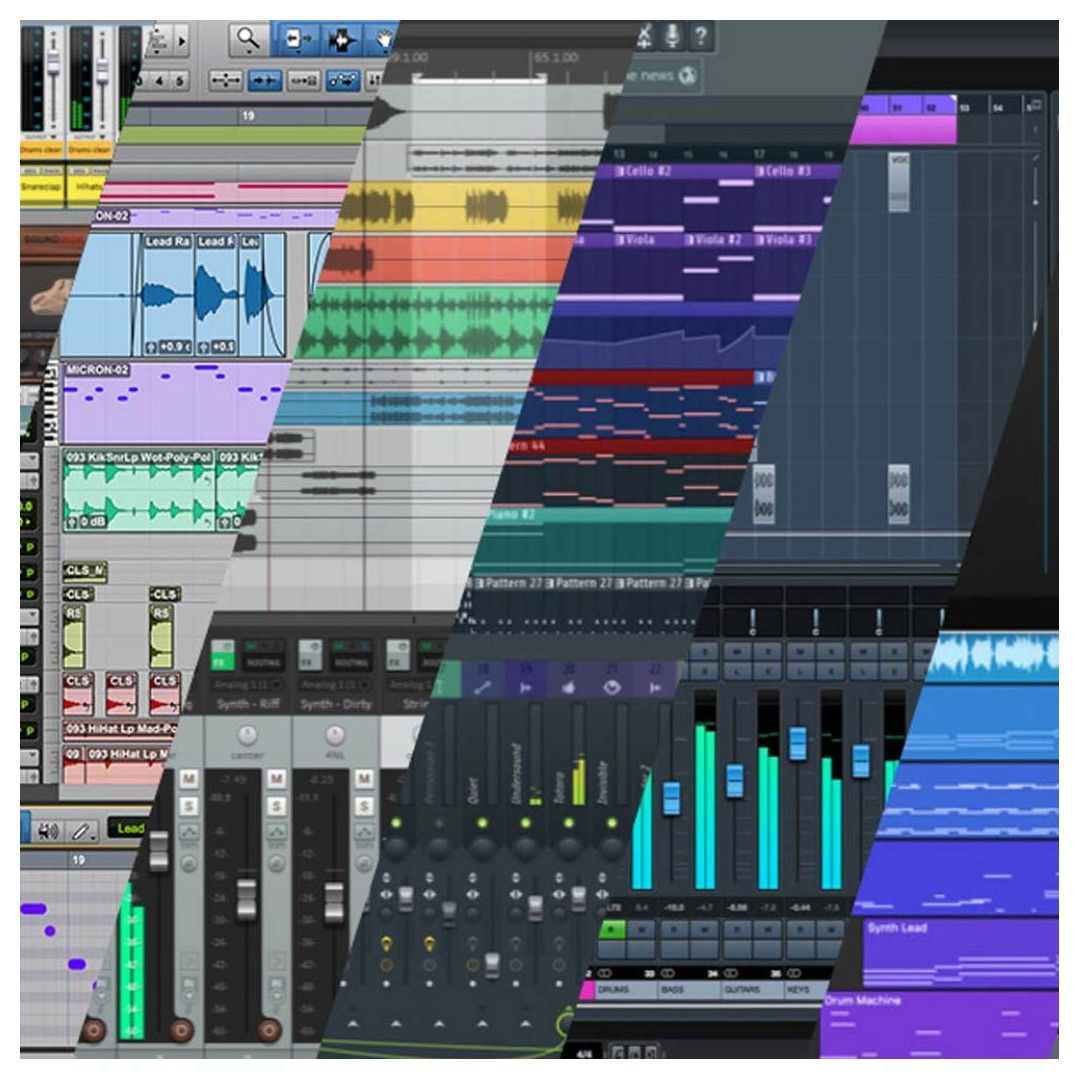The width and height of the screenshot is (1080, 1080).
Task: Click the scissors icon in FL Studio toolbar
Action: tap(645, 36)
